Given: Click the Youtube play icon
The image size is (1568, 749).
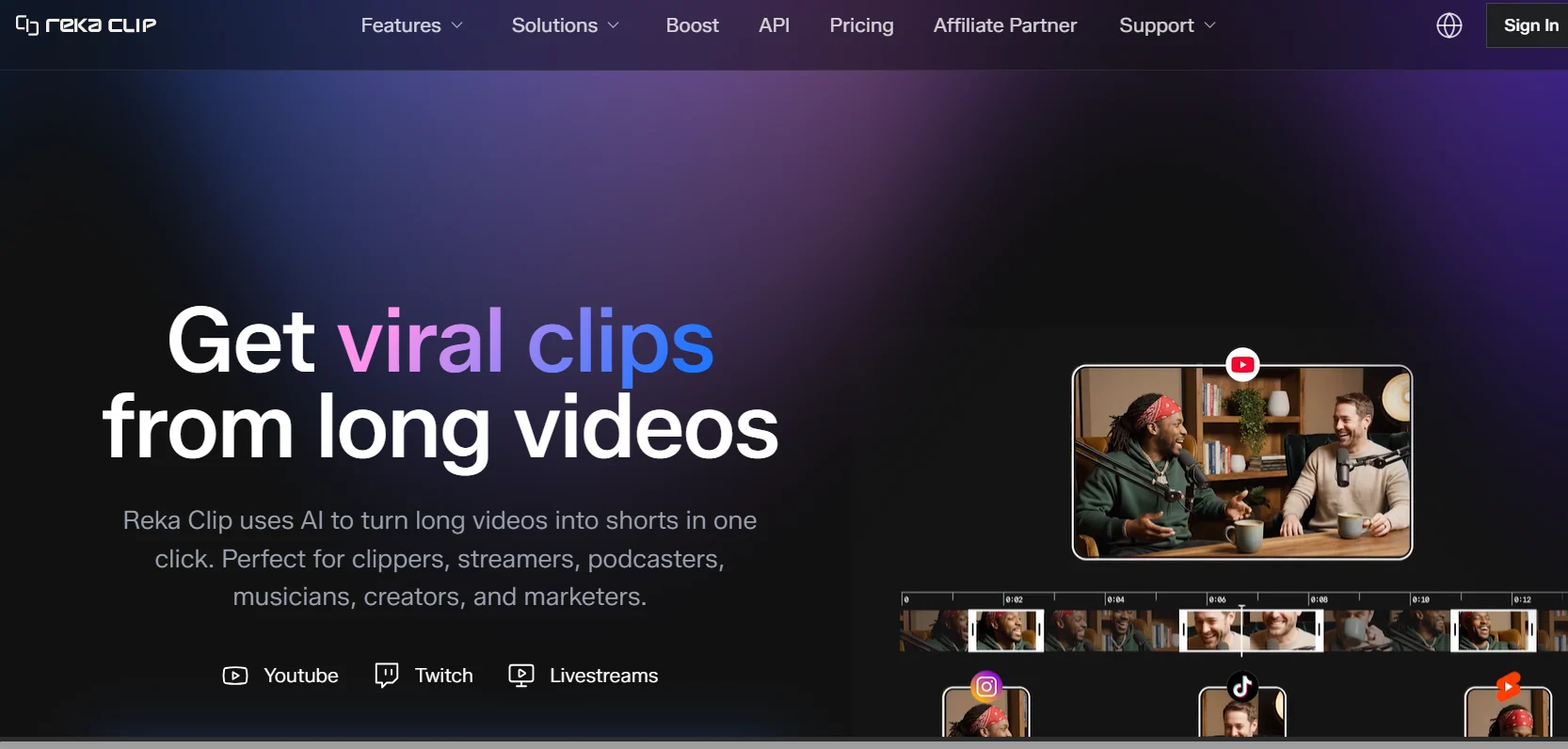Looking at the screenshot, I should pyautogui.click(x=235, y=676).
